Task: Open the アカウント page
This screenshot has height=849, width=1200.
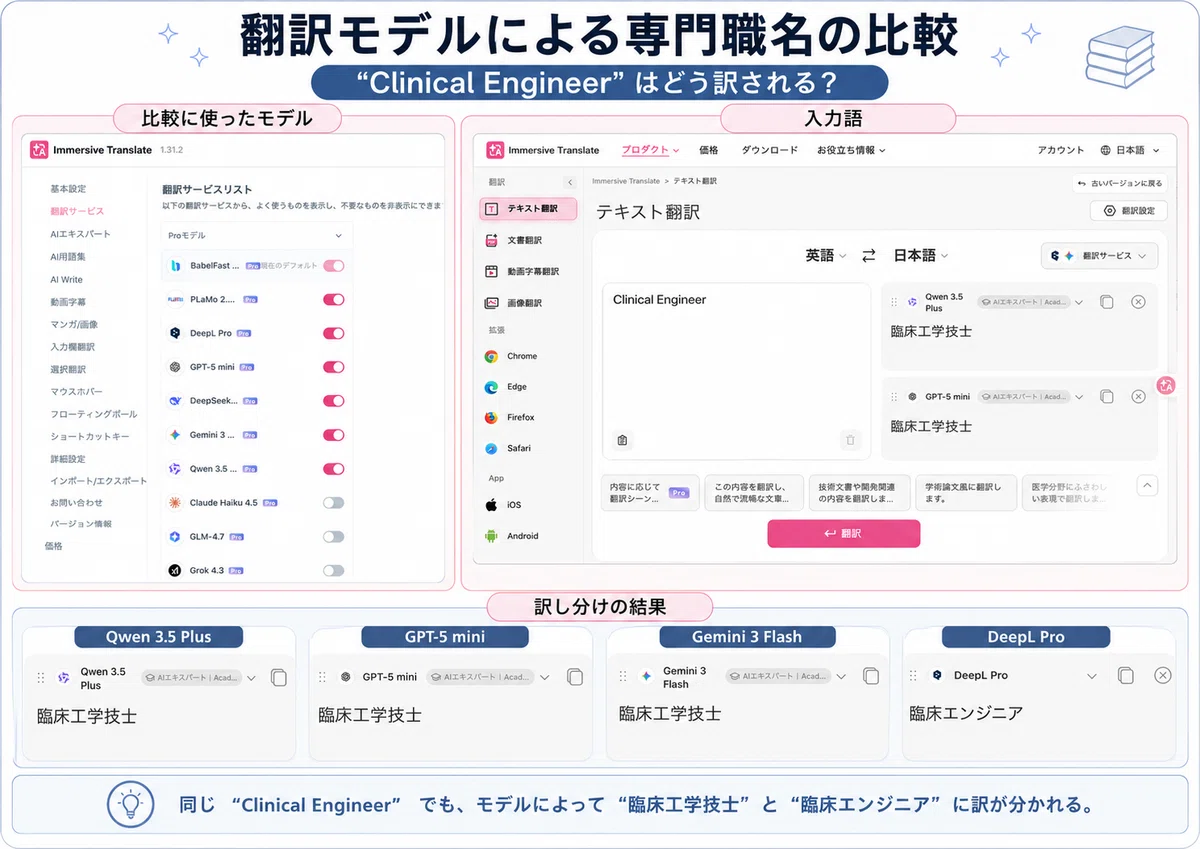Action: (1061, 150)
